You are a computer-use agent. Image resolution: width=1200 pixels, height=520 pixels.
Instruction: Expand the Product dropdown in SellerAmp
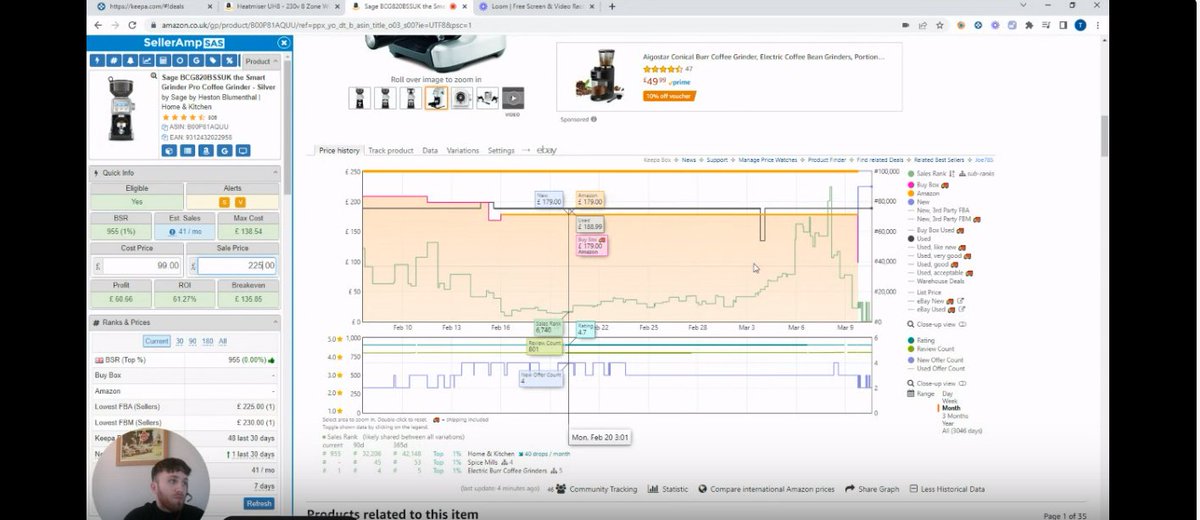pos(262,61)
